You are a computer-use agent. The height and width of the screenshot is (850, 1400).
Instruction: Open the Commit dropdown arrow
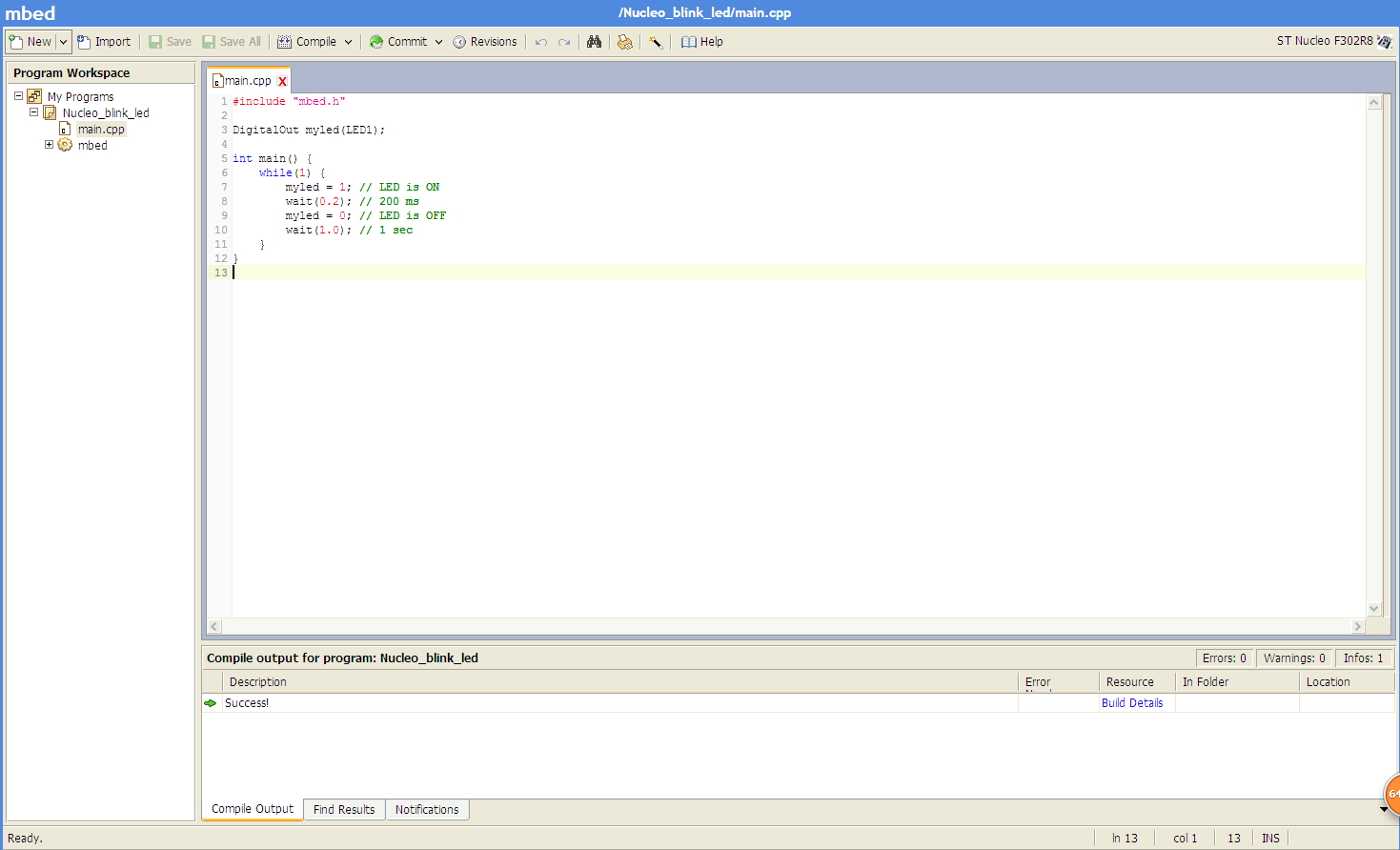[x=438, y=42]
